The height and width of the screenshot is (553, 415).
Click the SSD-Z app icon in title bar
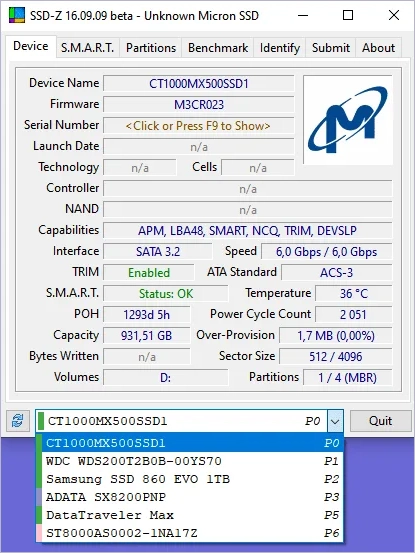[x=16, y=16]
